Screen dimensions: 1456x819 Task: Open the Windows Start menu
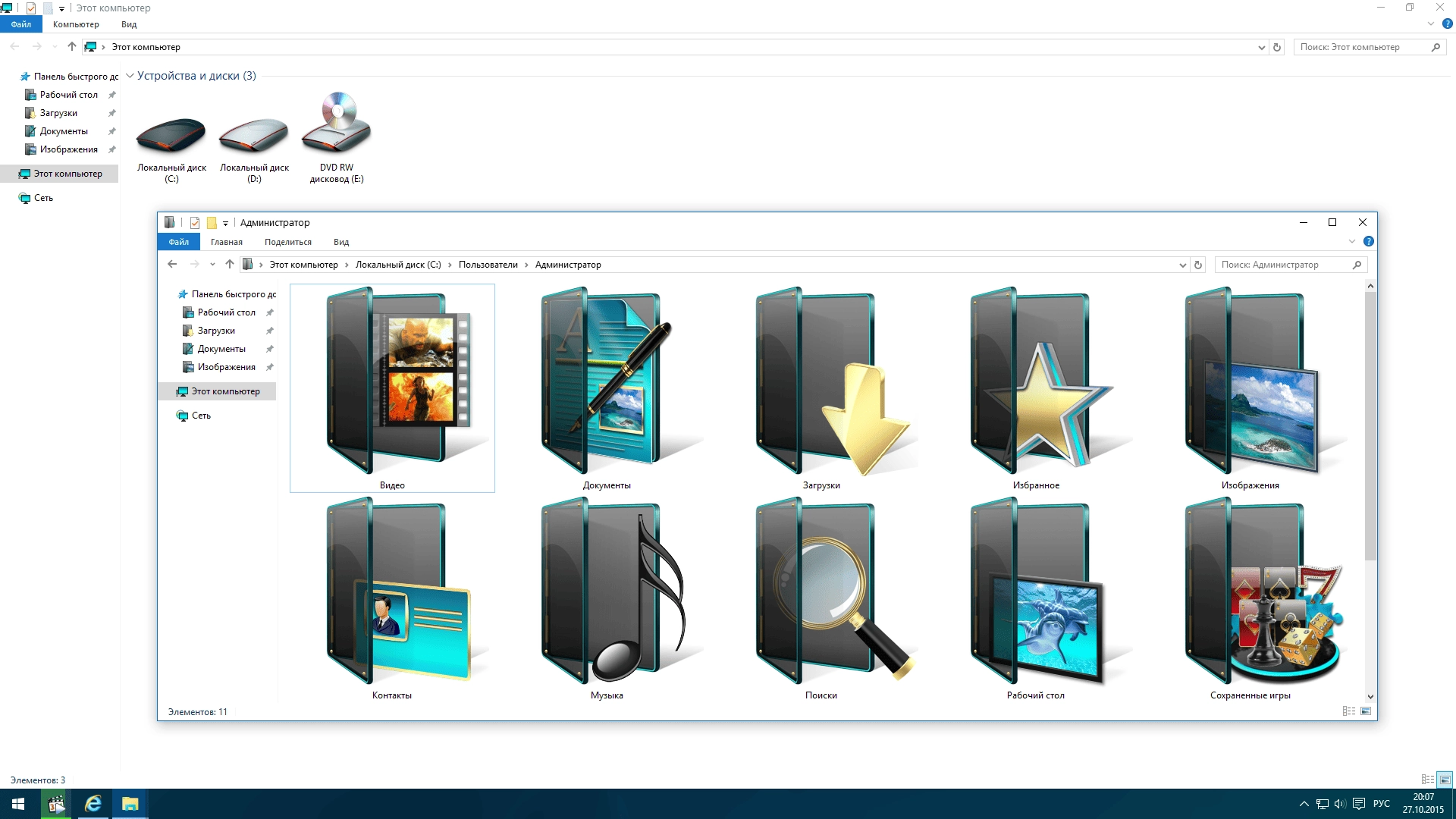[18, 804]
